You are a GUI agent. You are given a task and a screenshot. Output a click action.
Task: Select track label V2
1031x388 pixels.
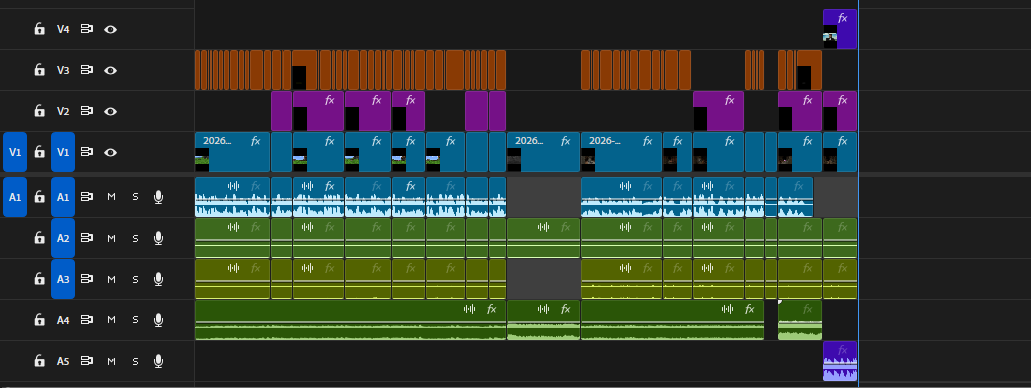63,111
